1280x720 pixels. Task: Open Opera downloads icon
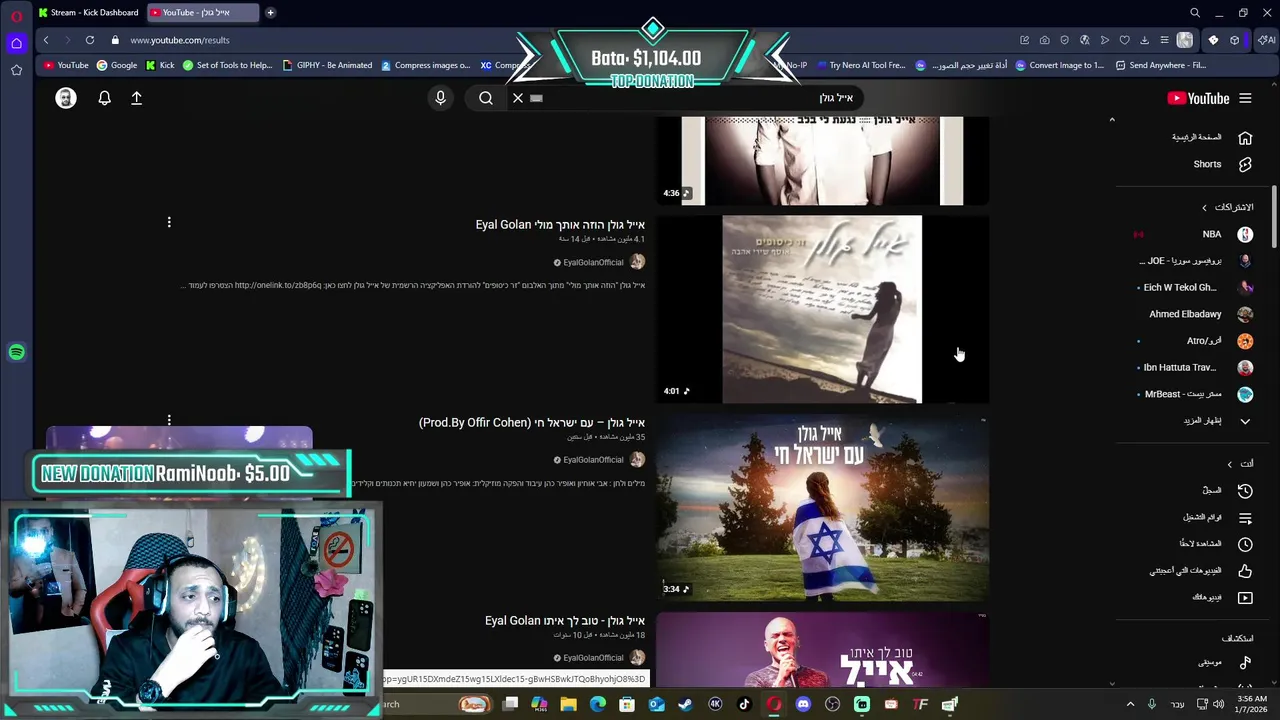(1144, 40)
